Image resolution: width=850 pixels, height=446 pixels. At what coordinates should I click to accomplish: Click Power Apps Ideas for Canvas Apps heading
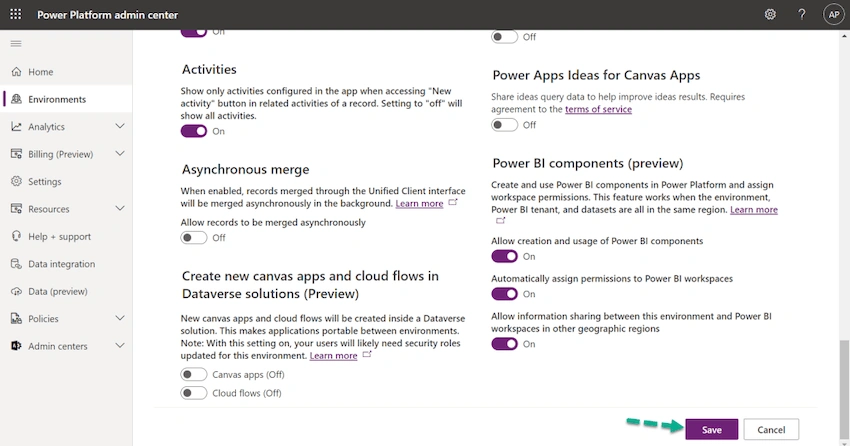[596, 75]
